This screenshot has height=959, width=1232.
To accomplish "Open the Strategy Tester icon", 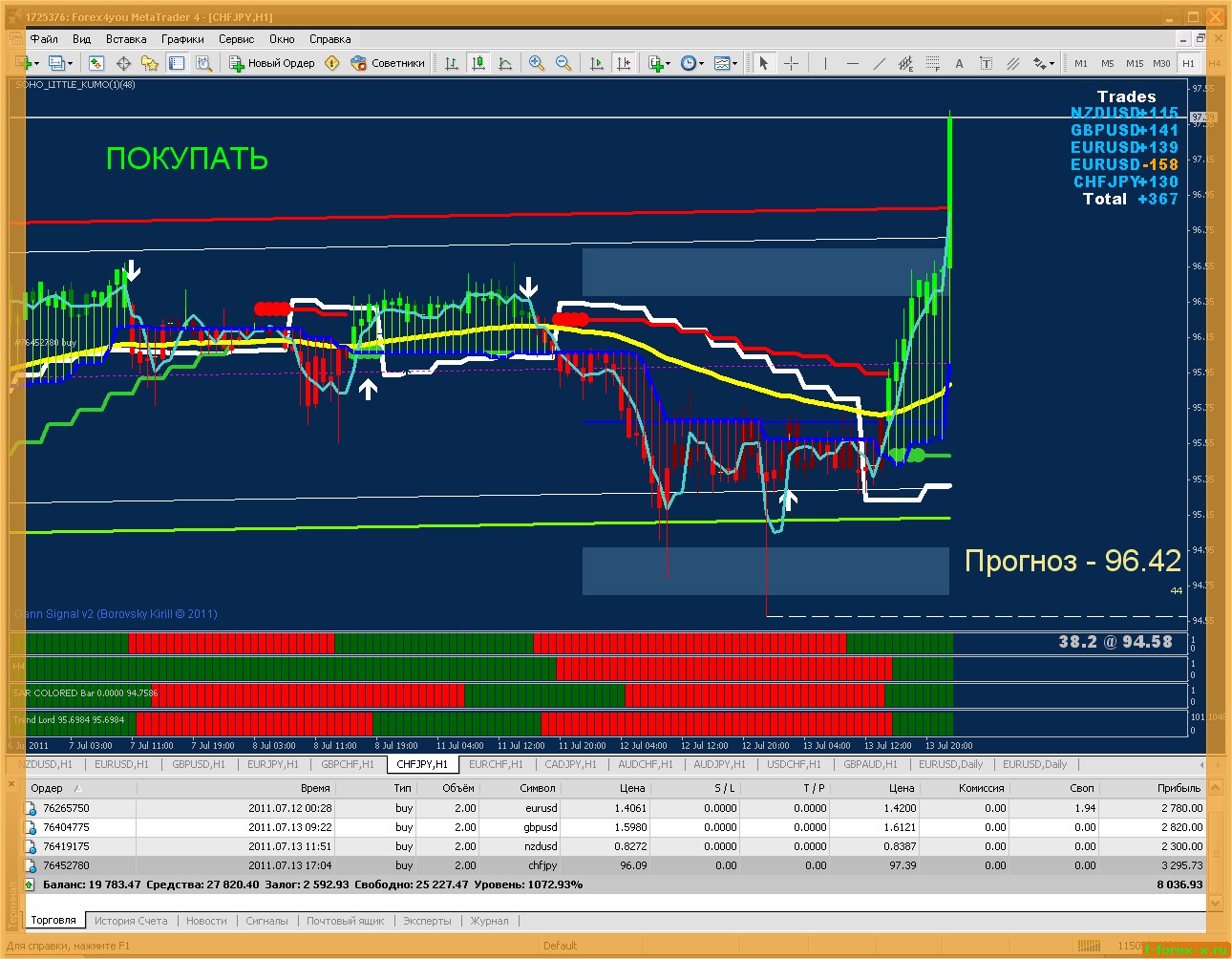I will 203,63.
